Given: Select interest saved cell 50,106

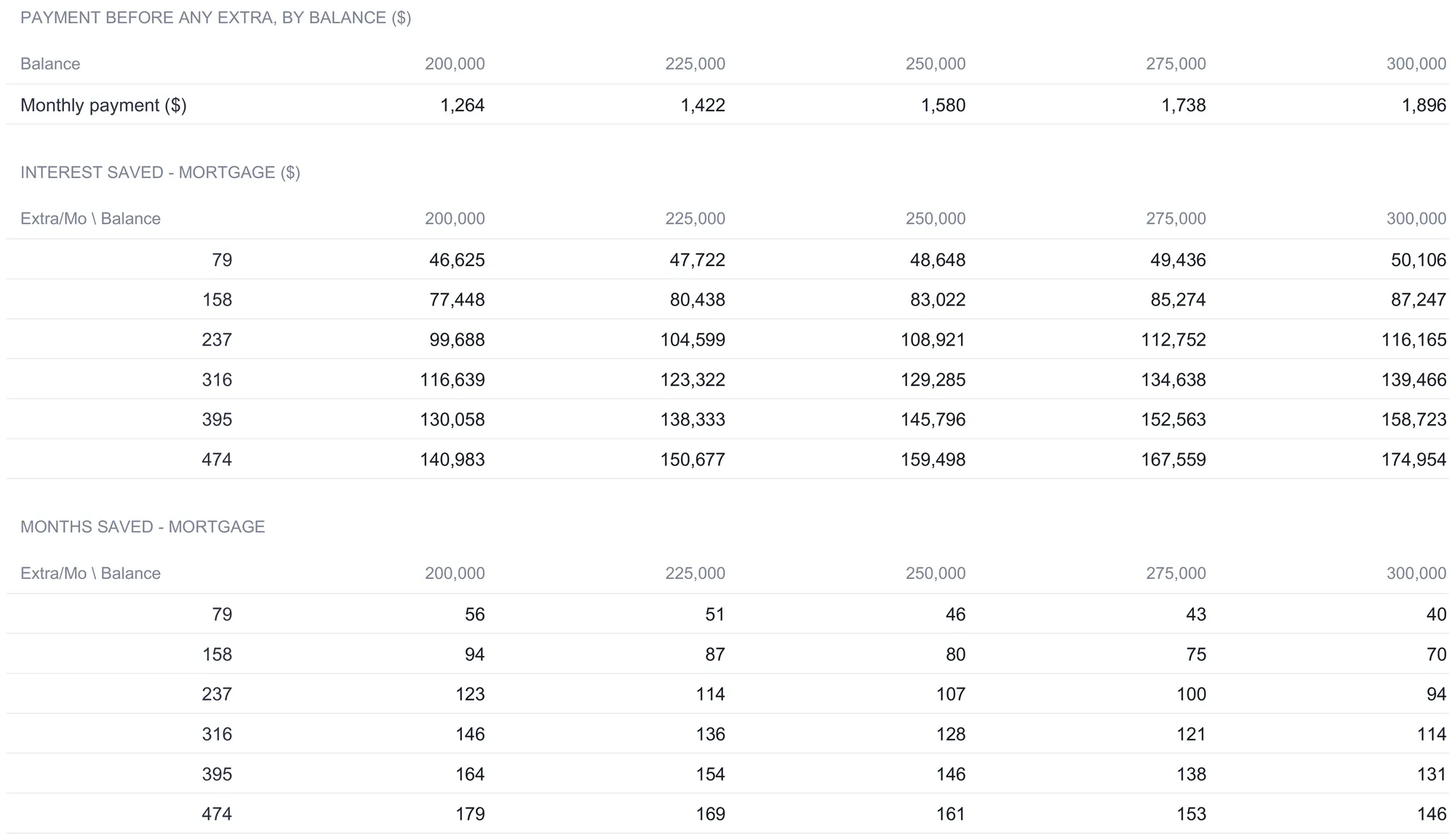Looking at the screenshot, I should tap(1419, 260).
